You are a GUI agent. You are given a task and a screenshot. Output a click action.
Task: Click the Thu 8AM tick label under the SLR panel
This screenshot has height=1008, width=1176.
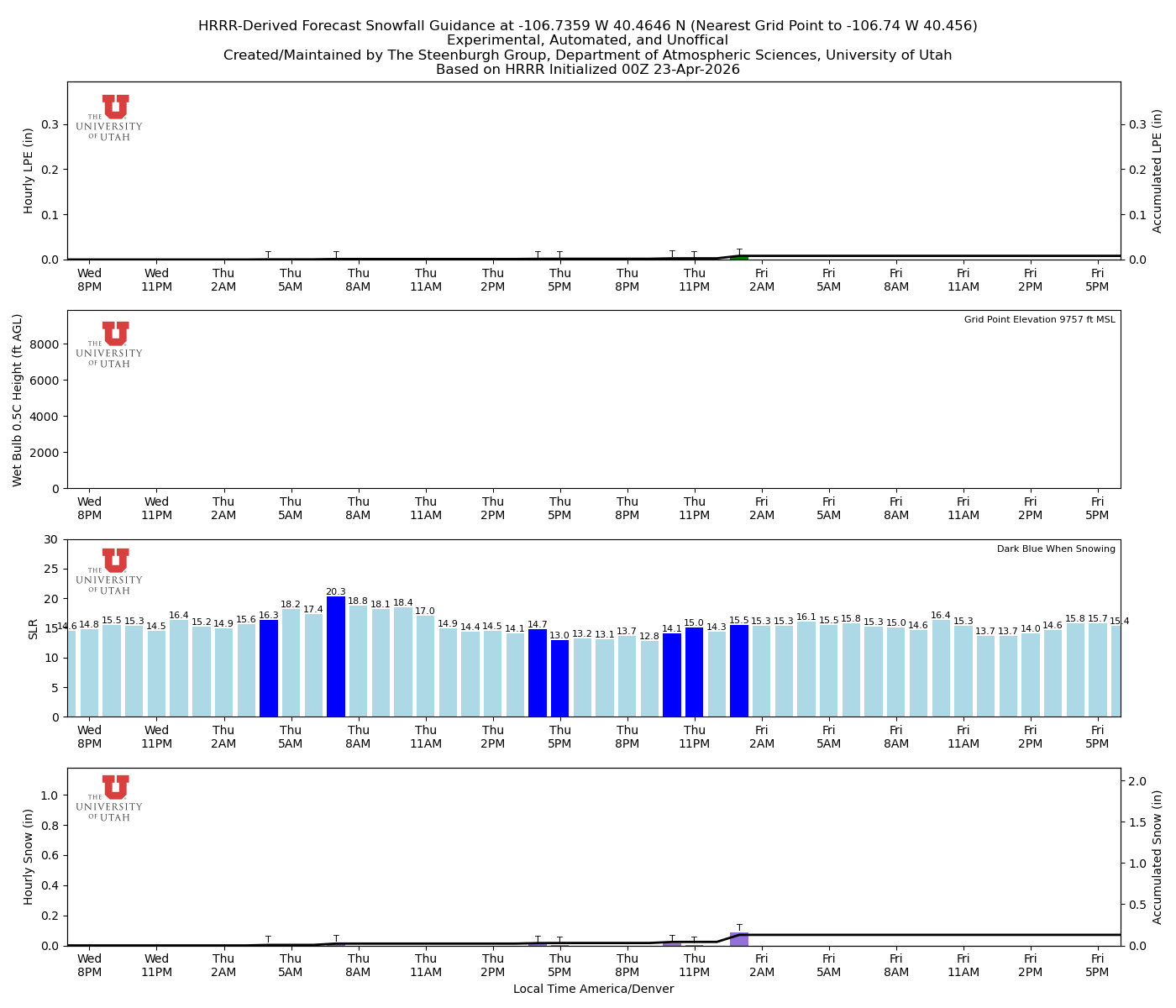click(x=359, y=736)
